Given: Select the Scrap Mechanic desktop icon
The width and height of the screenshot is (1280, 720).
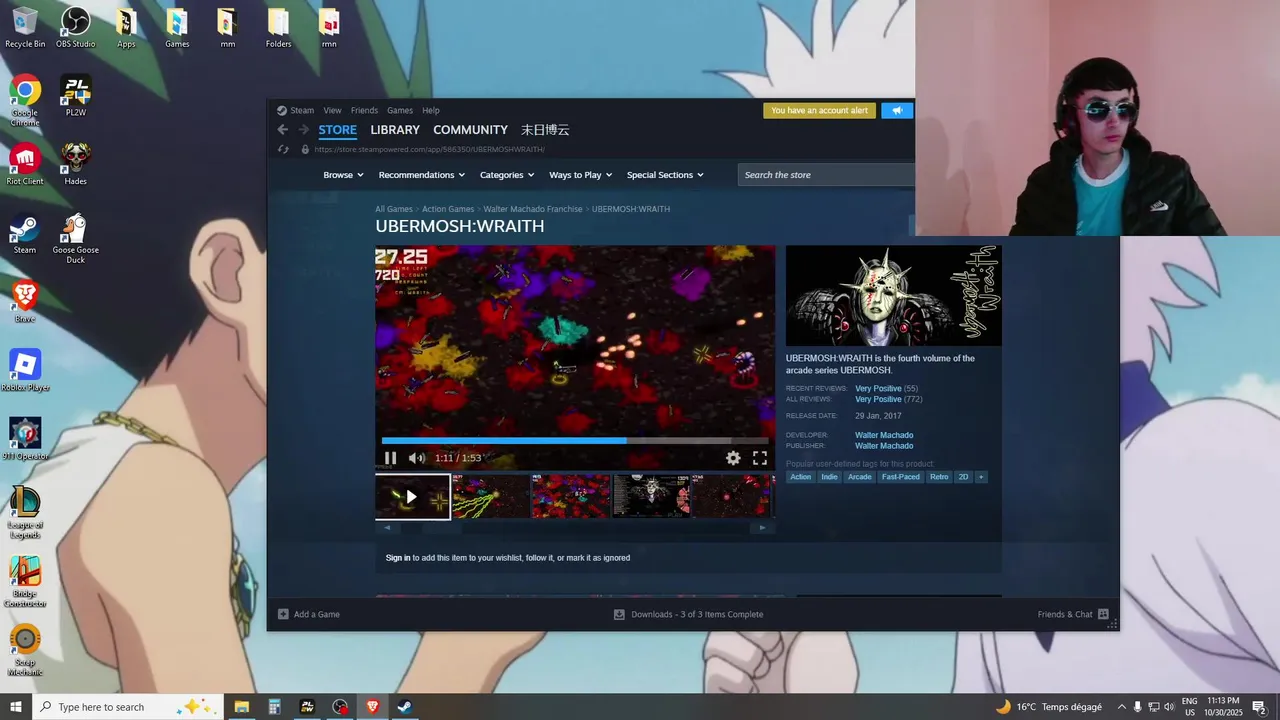Looking at the screenshot, I should pos(25,651).
